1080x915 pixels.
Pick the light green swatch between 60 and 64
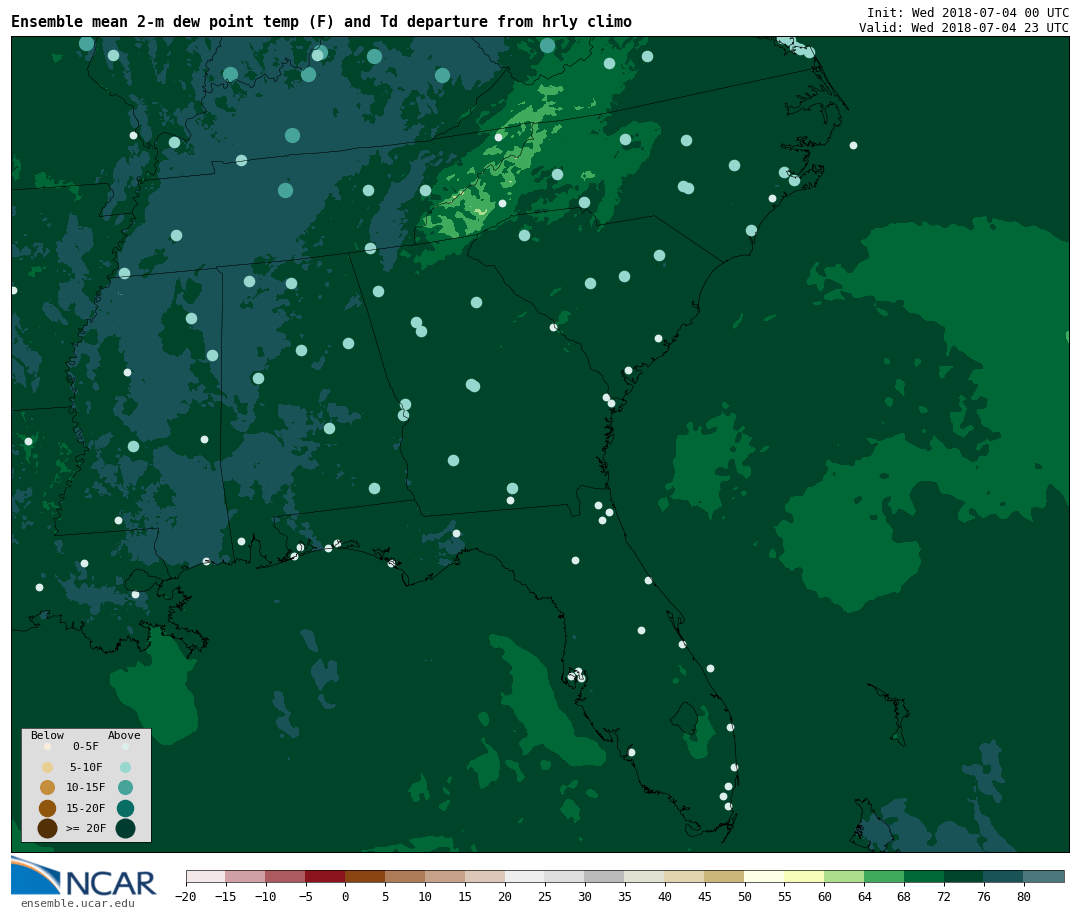point(845,876)
